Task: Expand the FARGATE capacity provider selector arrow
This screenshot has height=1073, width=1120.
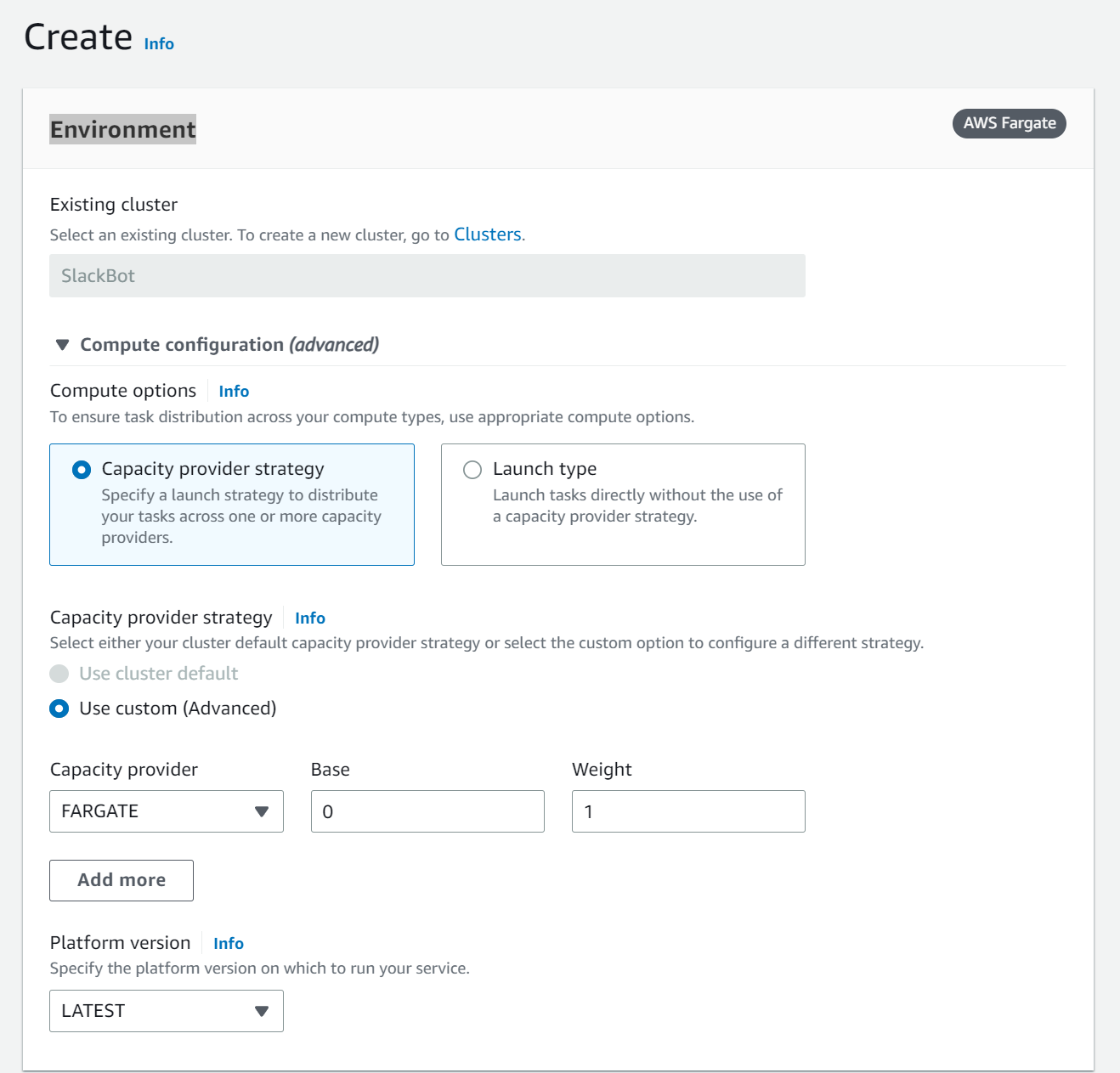Action: tap(263, 811)
